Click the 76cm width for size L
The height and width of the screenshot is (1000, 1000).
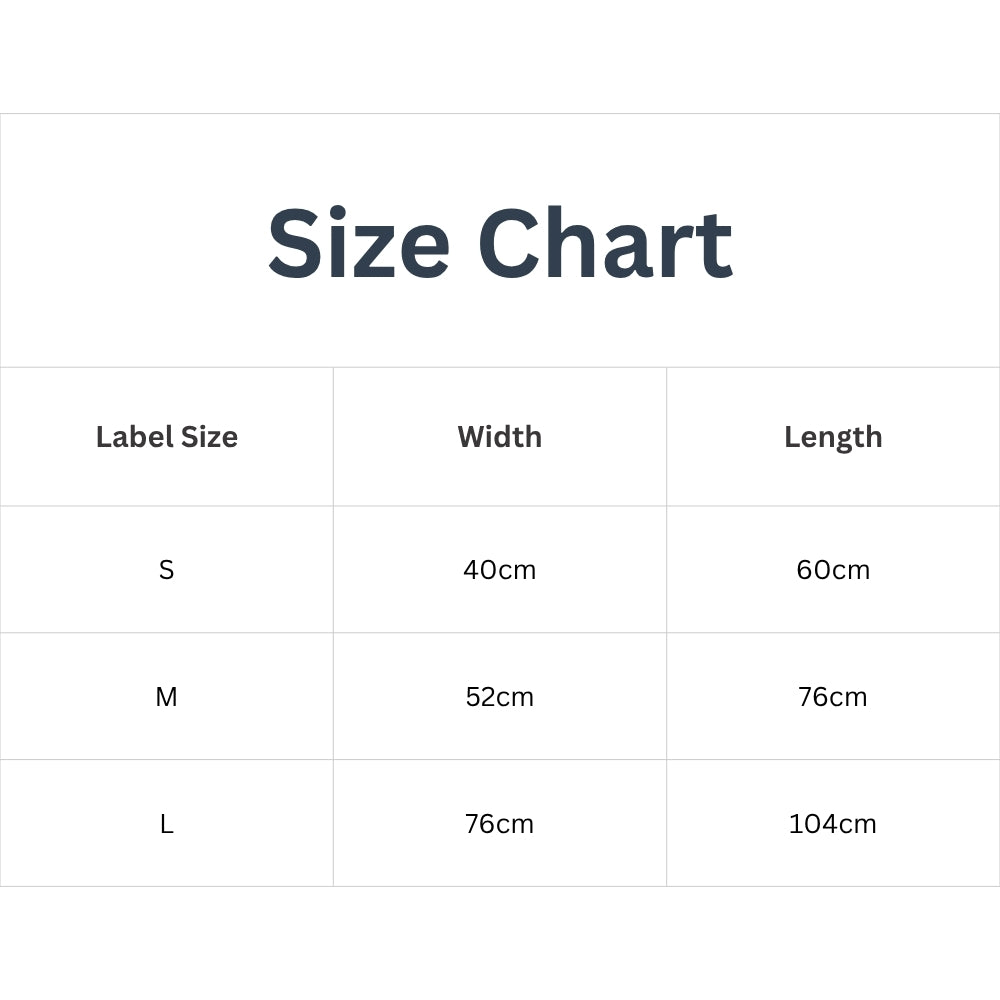click(500, 824)
